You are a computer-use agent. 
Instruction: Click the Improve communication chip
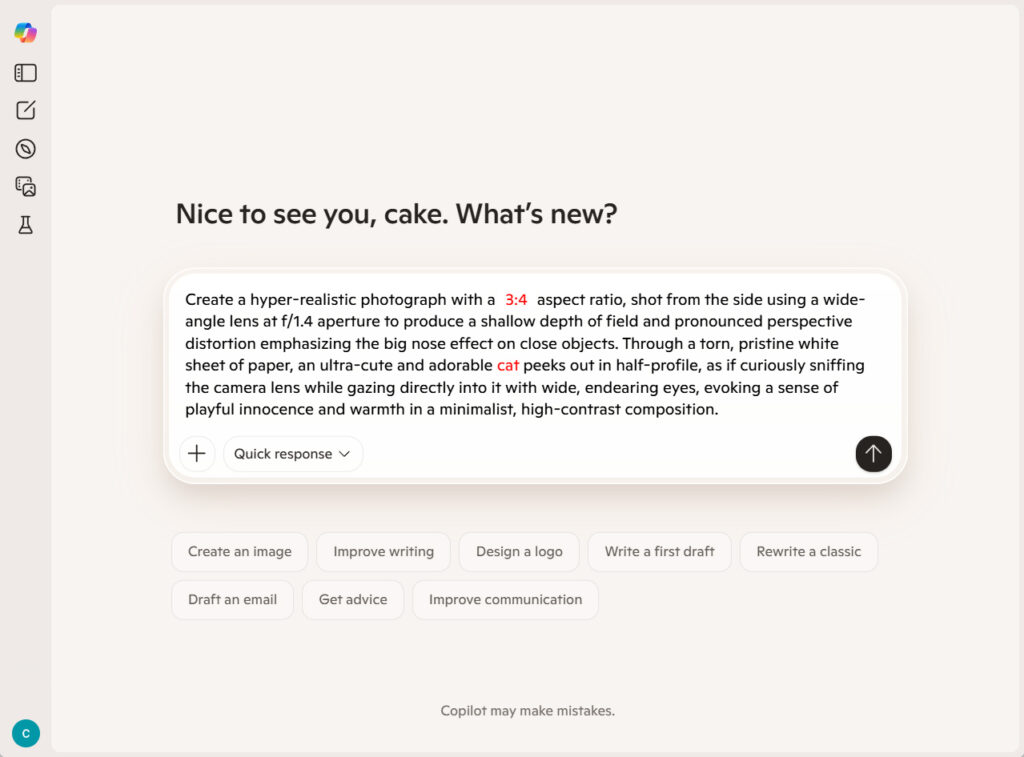click(505, 600)
